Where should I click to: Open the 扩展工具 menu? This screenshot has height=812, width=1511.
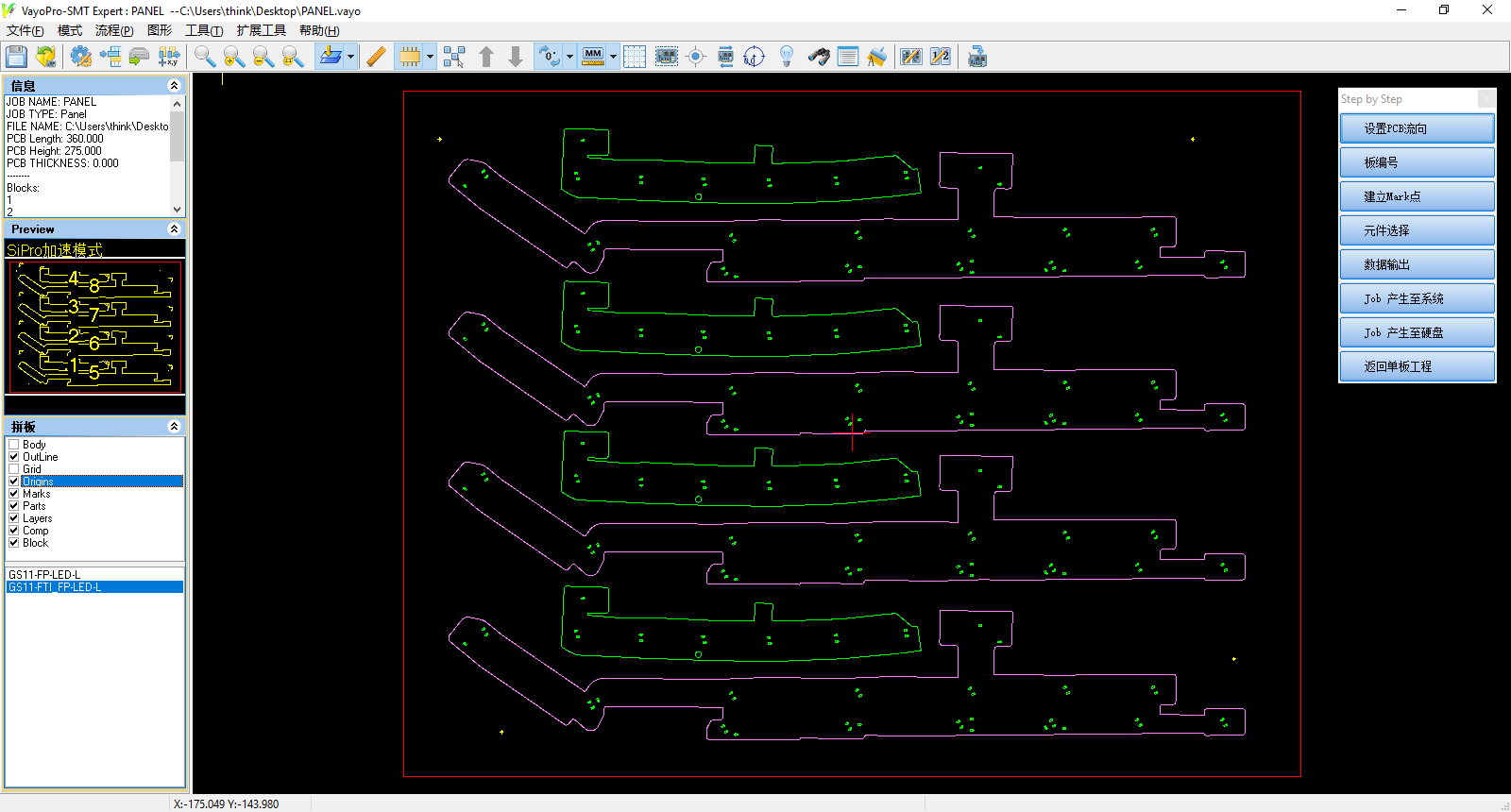[x=261, y=30]
